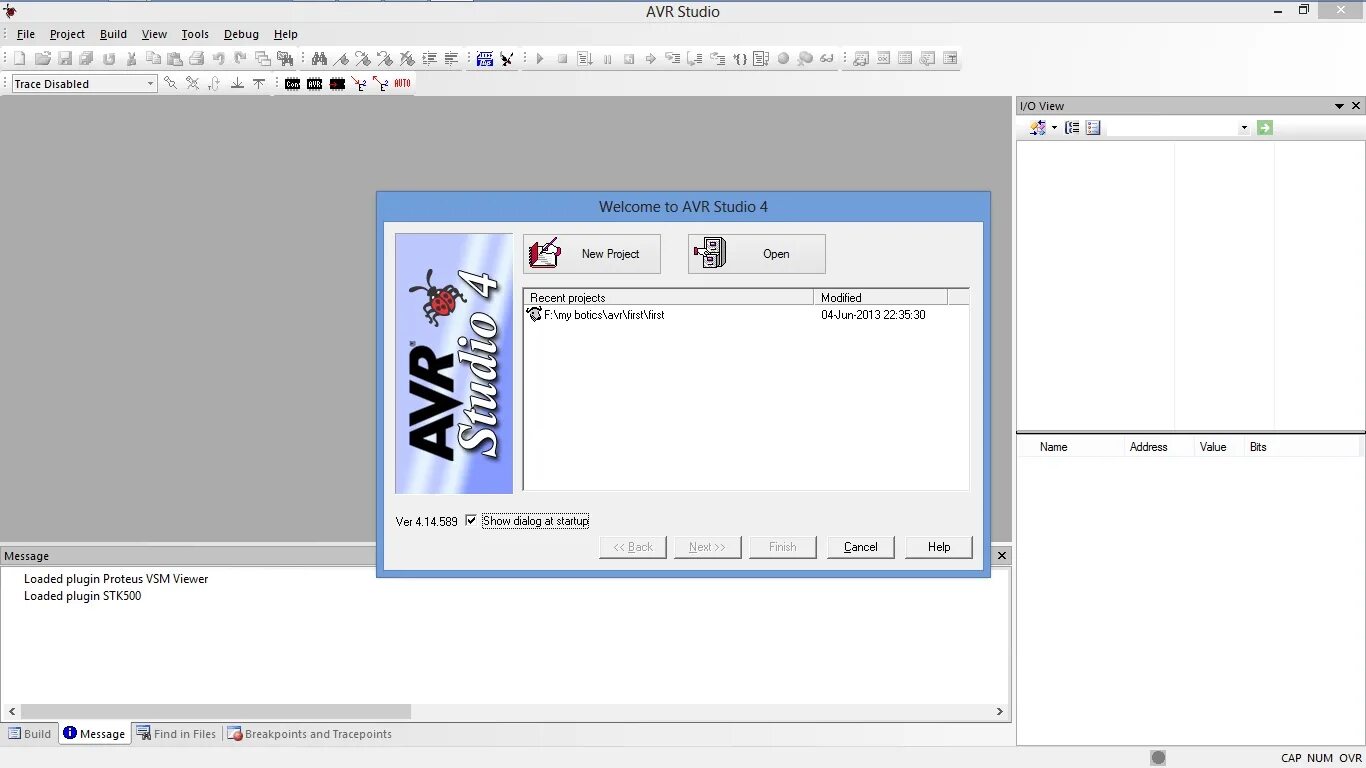Click the New Project button
The image size is (1366, 768).
[x=592, y=254]
